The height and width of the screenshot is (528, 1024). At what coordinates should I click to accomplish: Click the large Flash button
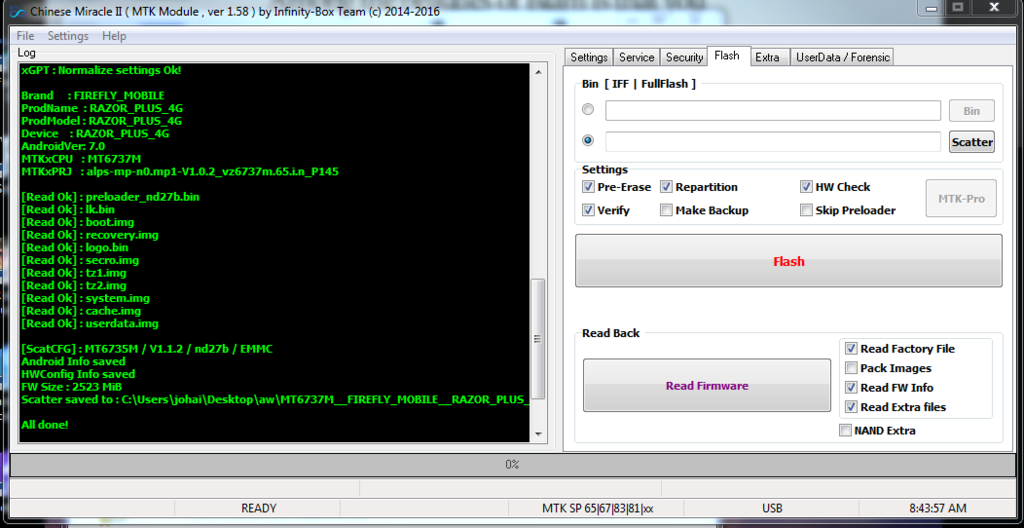coord(788,261)
